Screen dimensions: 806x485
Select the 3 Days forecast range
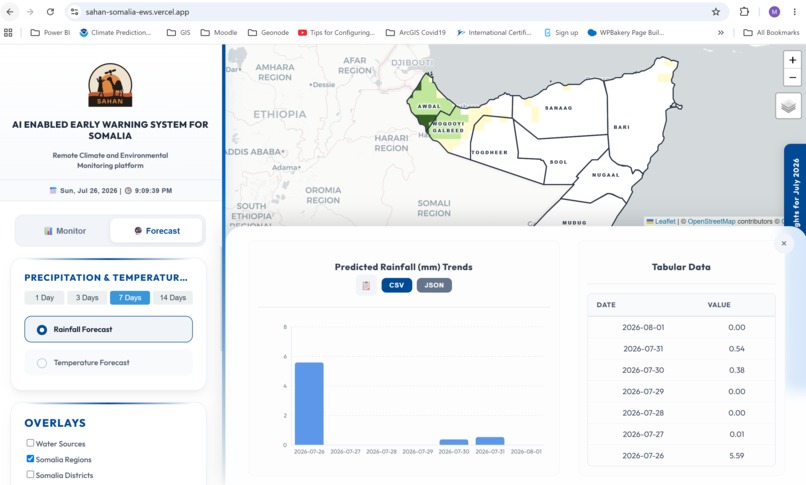click(x=87, y=297)
